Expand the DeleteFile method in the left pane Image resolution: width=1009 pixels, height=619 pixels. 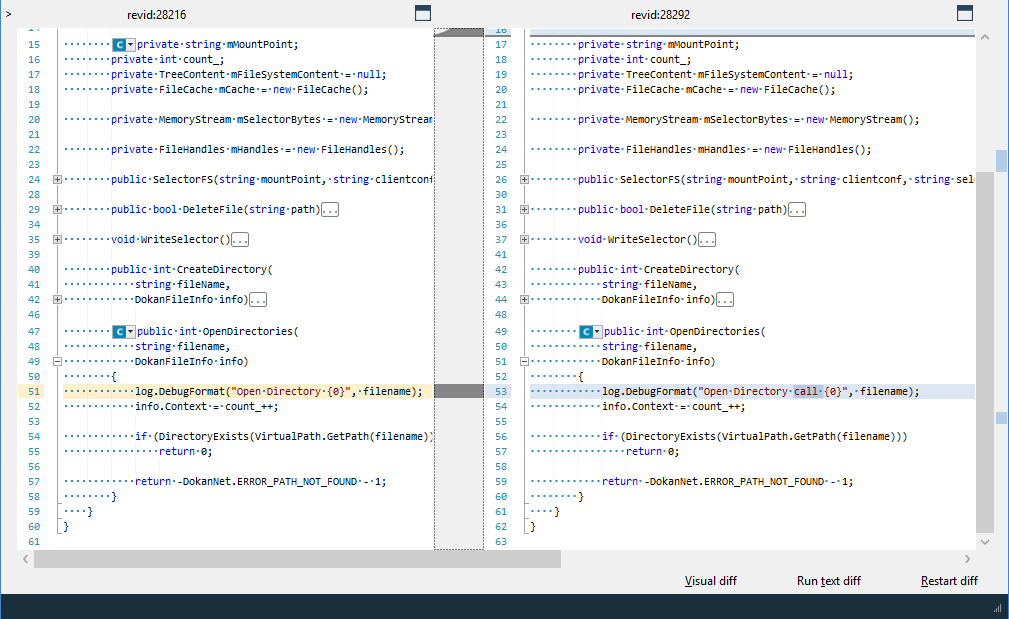pos(57,209)
